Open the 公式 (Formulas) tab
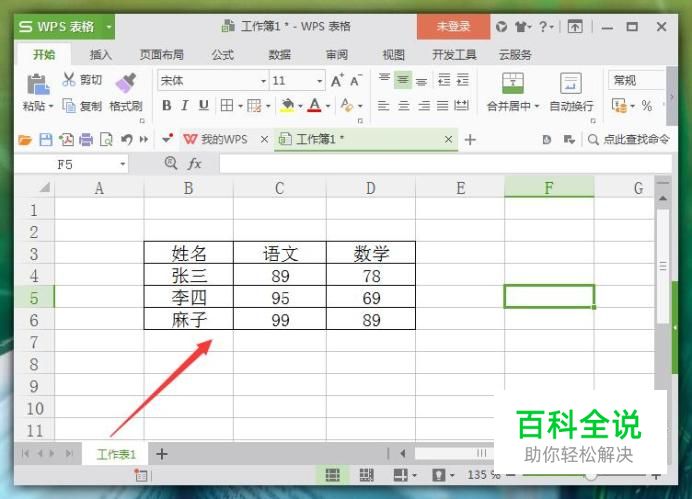 (222, 55)
